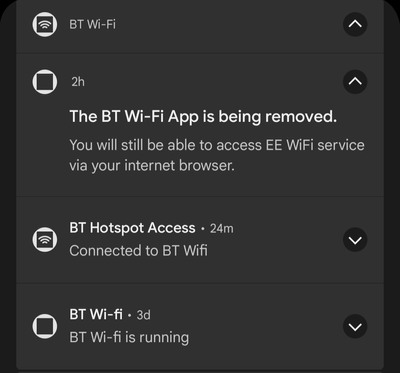Tap the 24m timestamp on Hotspot Access
The width and height of the screenshot is (400, 373).
pos(222,229)
